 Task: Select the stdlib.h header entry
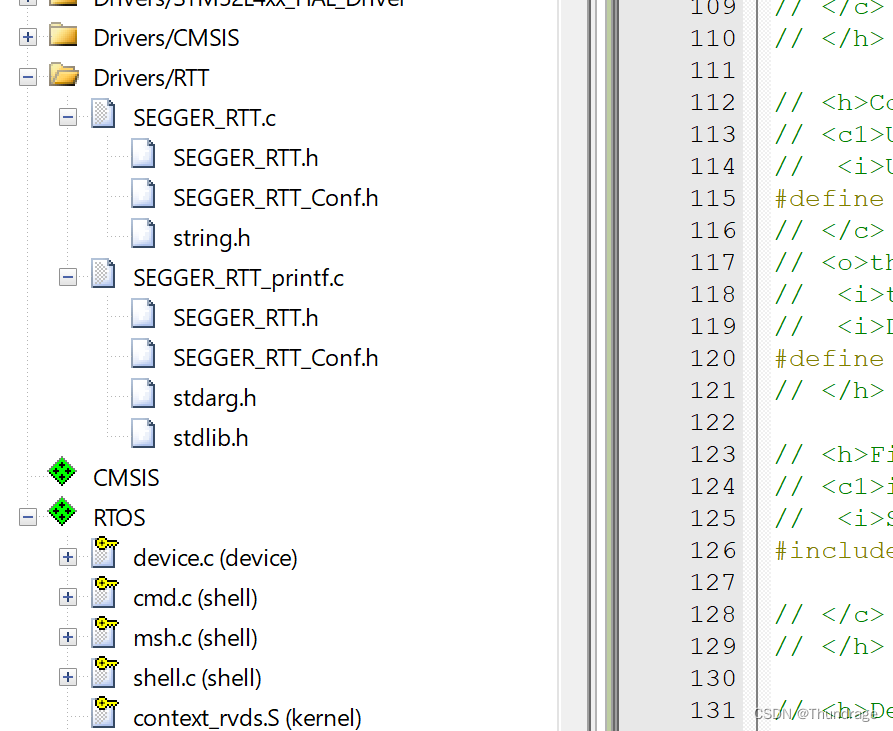pyautogui.click(x=210, y=436)
